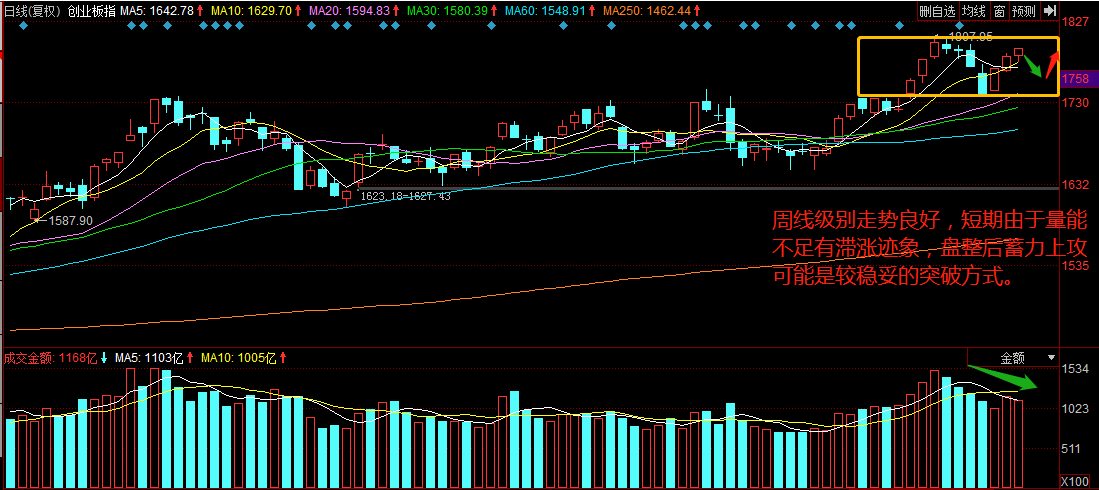Click the highlighted 1758 current price tag
This screenshot has width=1099, height=490.
click(x=1075, y=79)
